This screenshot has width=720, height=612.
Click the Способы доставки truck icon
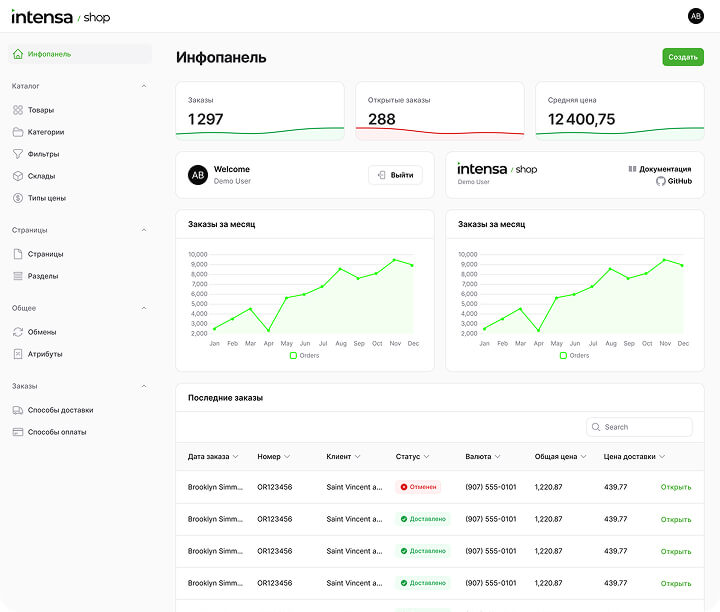(18, 410)
